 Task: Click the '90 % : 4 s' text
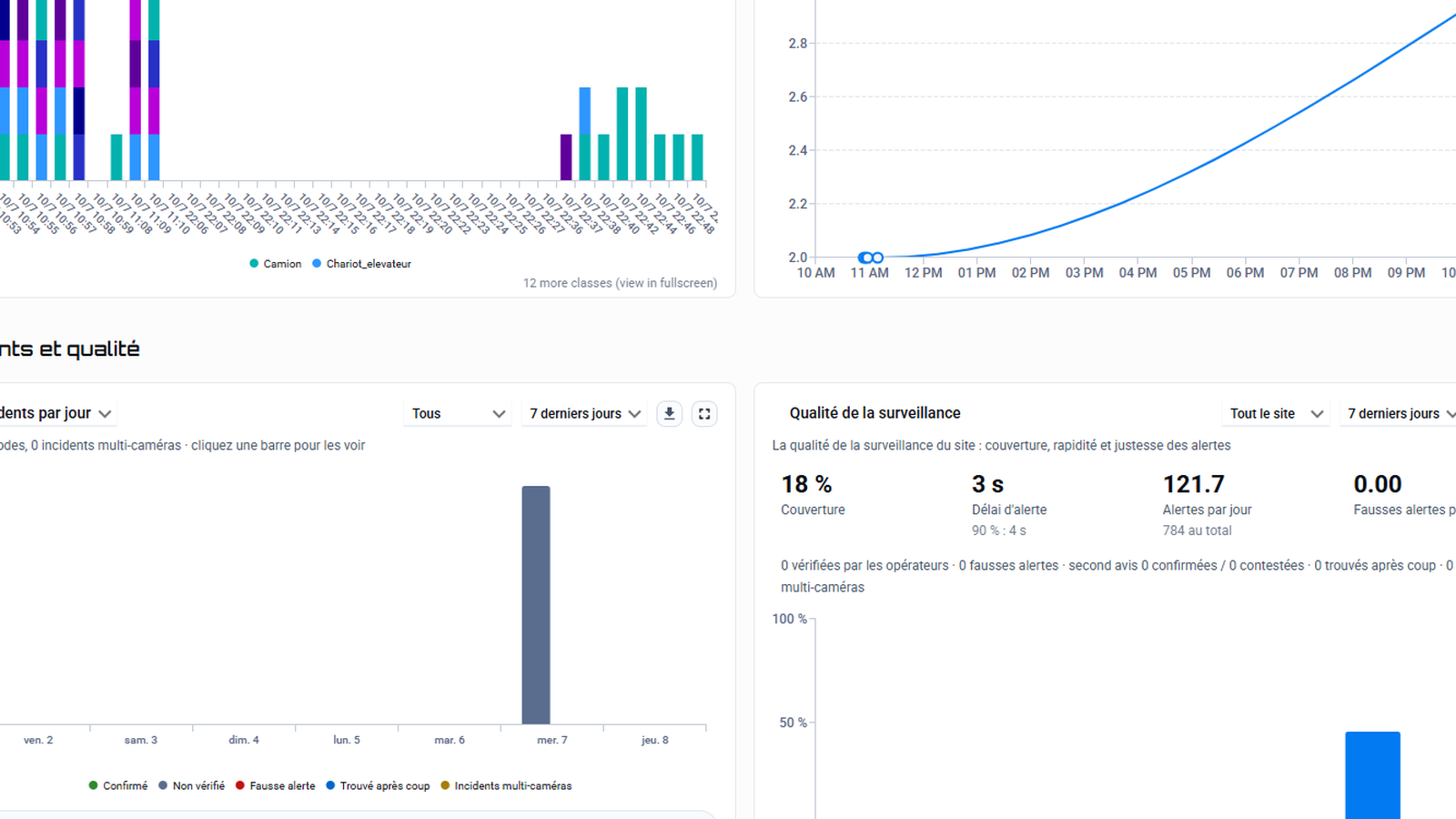(998, 531)
